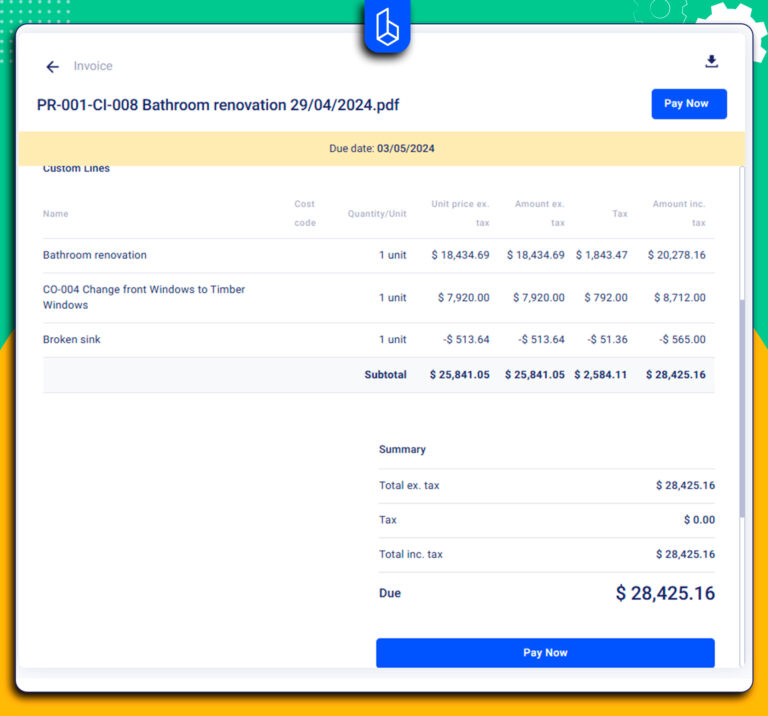Click the Custom Lines section heading
The width and height of the screenshot is (768, 716).
(x=76, y=168)
